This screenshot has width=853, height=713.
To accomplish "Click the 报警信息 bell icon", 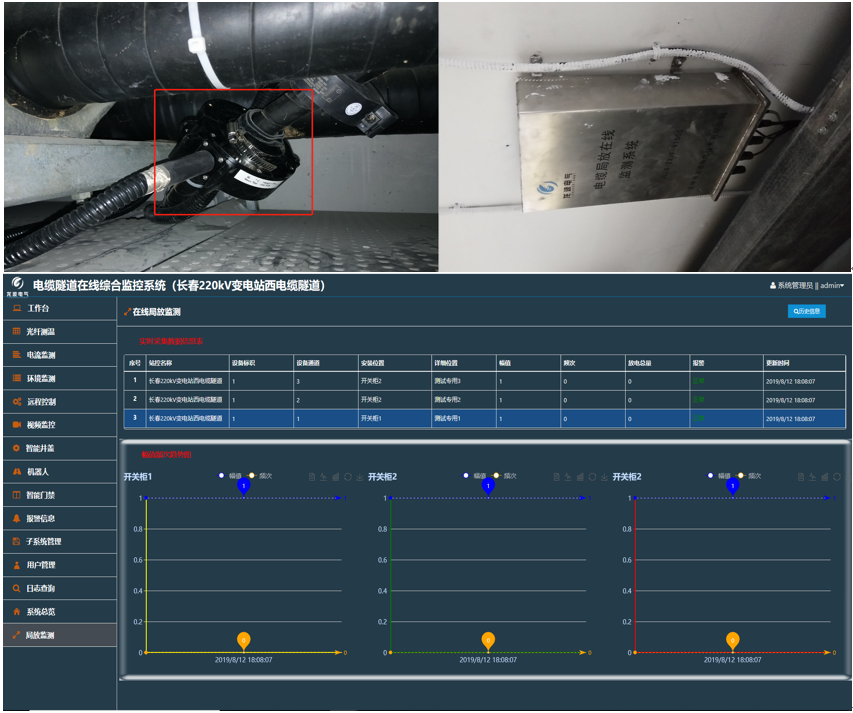I will pyautogui.click(x=16, y=519).
